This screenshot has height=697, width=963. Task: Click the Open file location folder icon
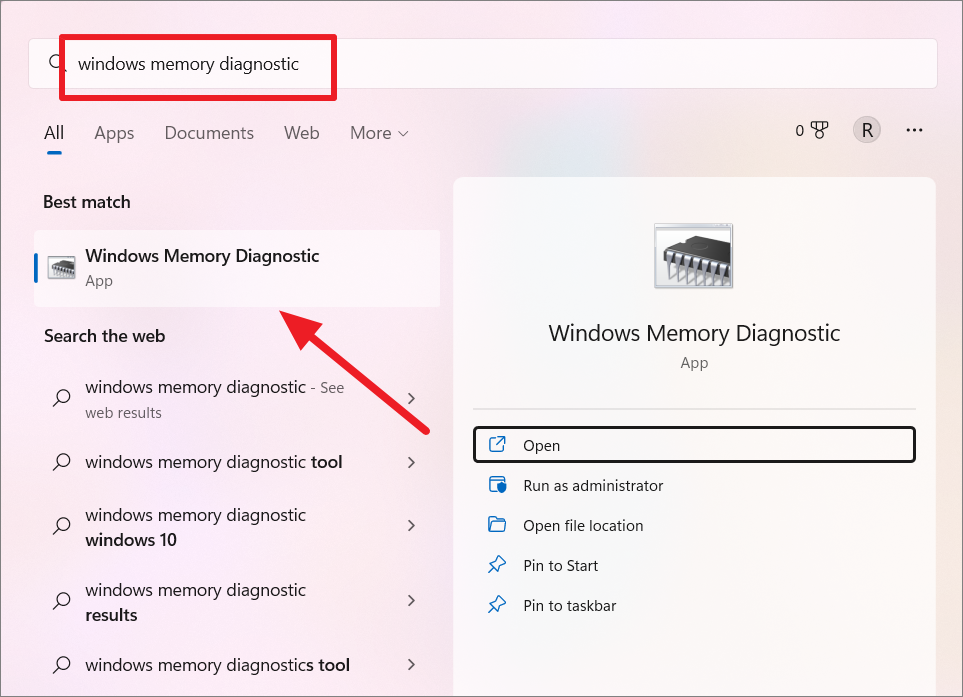point(497,525)
